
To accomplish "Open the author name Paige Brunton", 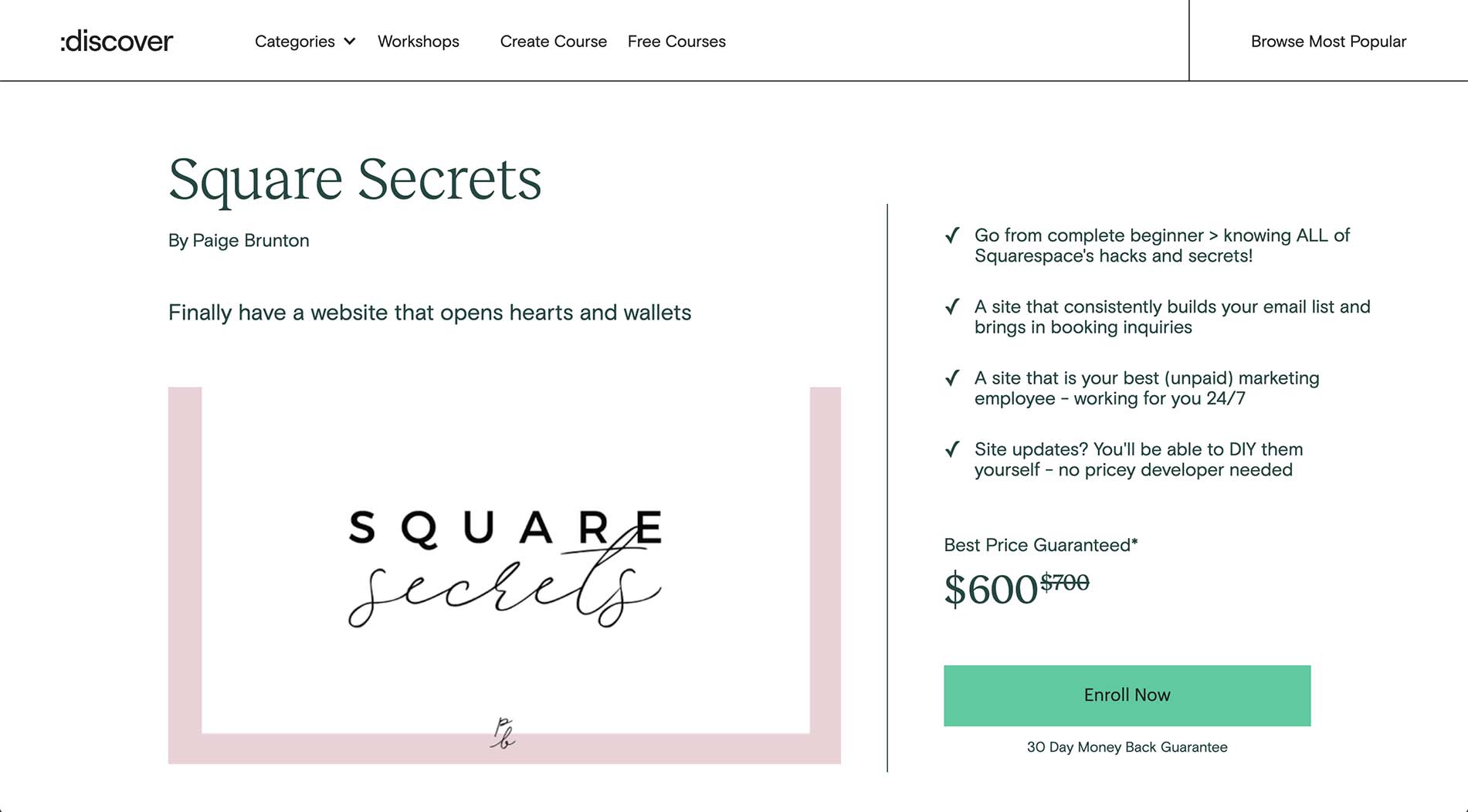I will 251,241.
